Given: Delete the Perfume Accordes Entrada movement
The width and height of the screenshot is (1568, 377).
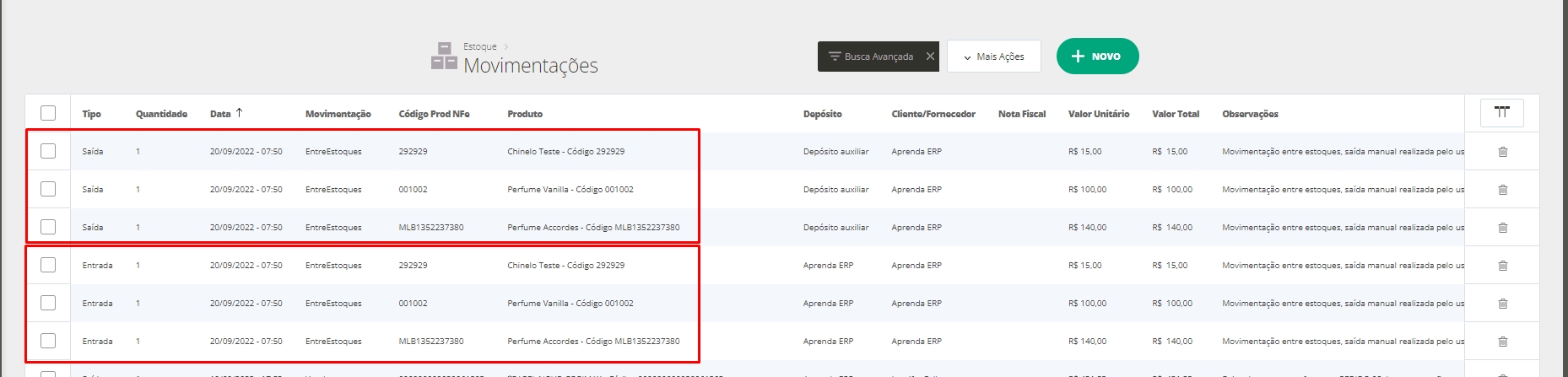Looking at the screenshot, I should pyautogui.click(x=1502, y=342).
